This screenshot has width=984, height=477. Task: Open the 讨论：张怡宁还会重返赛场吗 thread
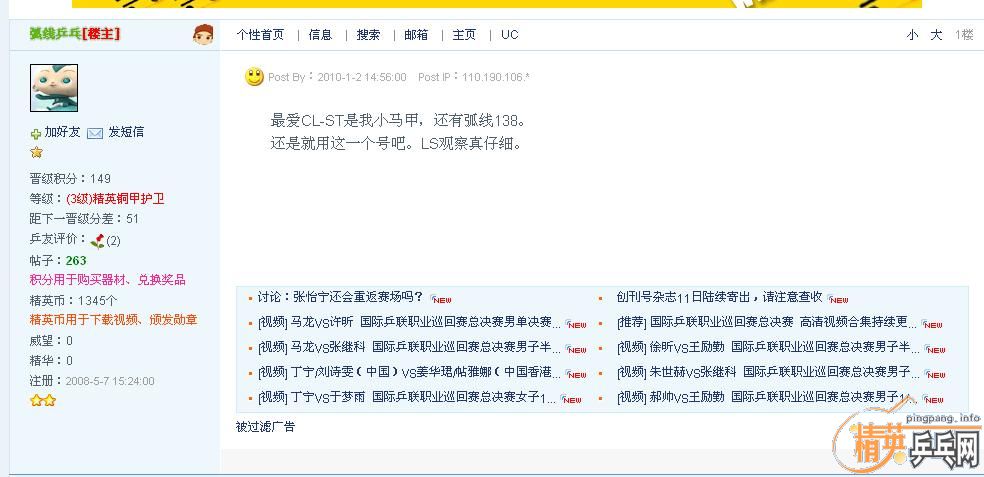coord(340,297)
